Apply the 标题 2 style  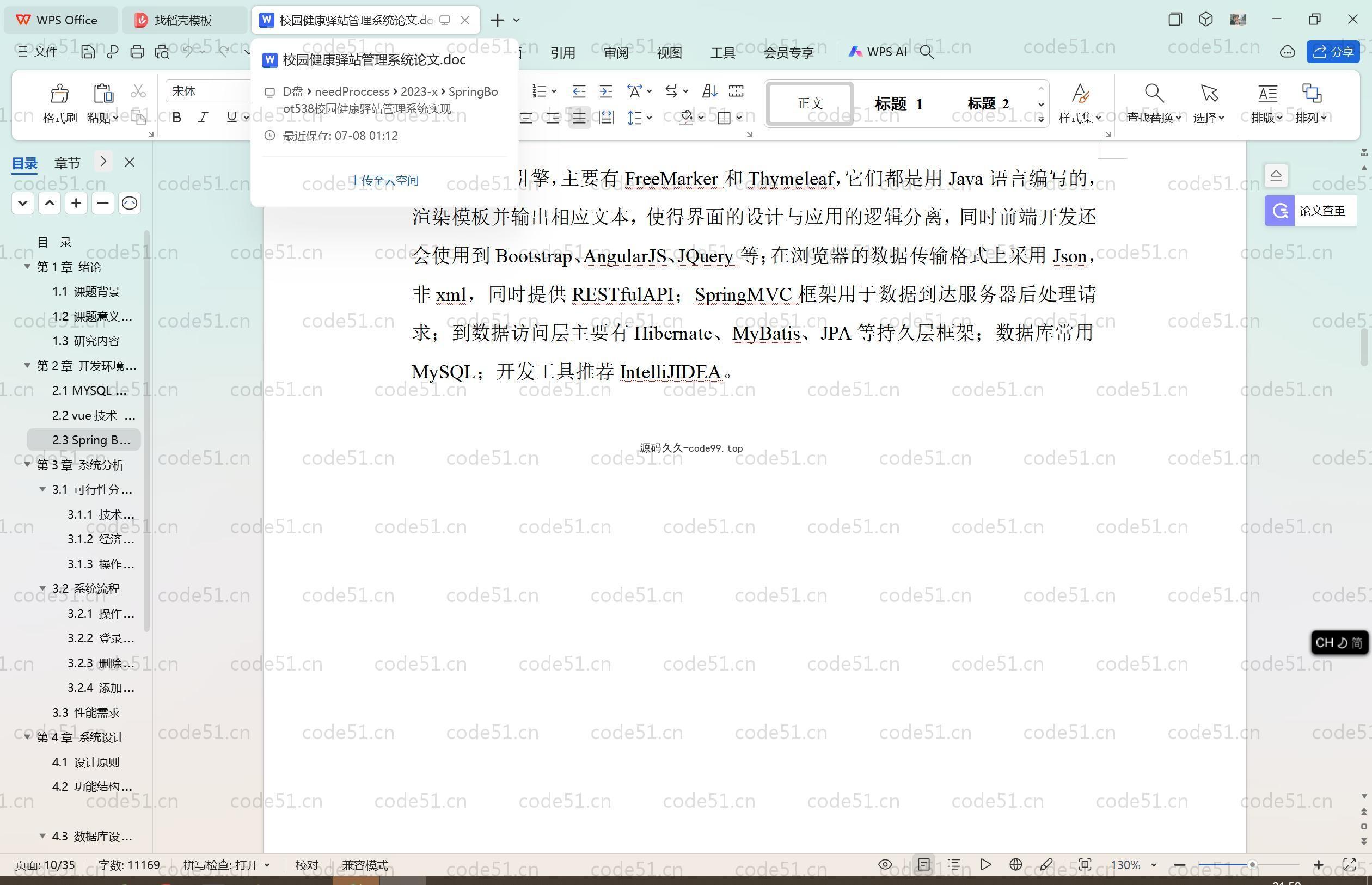(x=988, y=103)
